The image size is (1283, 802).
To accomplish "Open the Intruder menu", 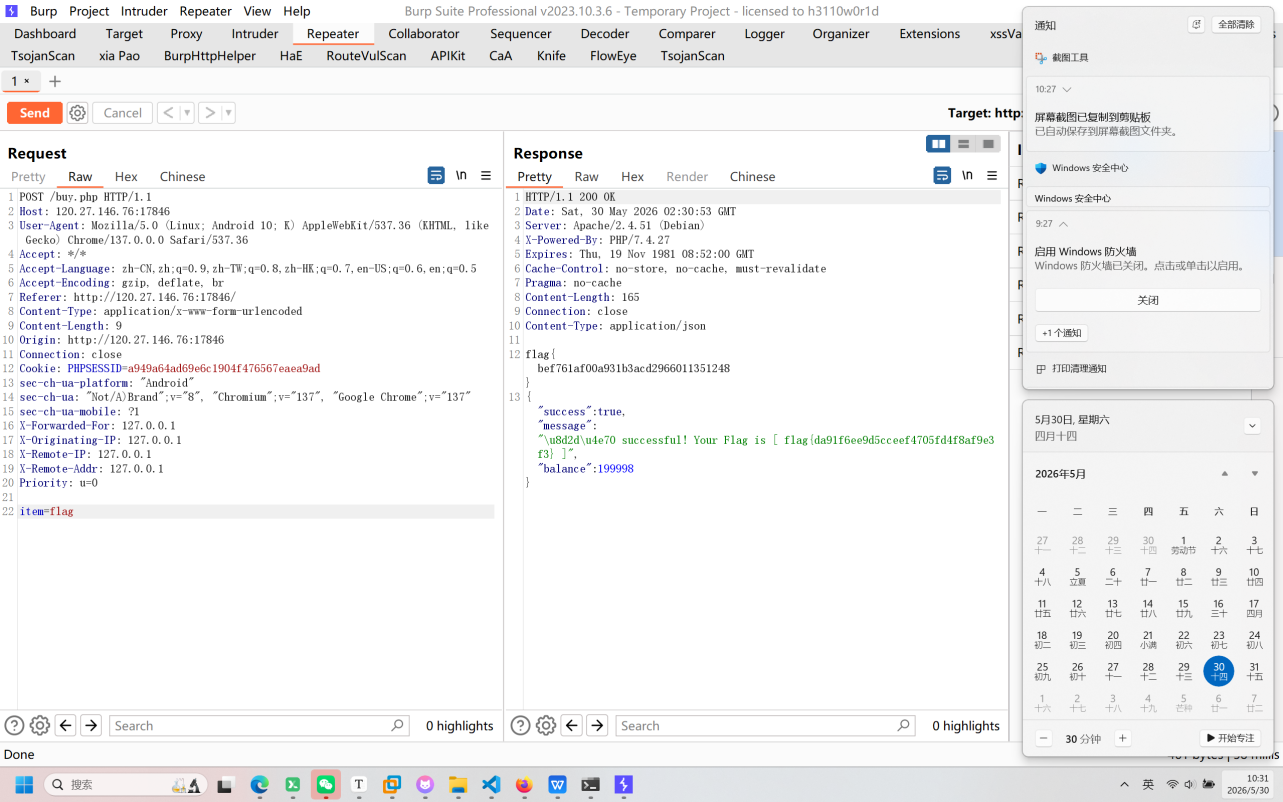I will (144, 11).
